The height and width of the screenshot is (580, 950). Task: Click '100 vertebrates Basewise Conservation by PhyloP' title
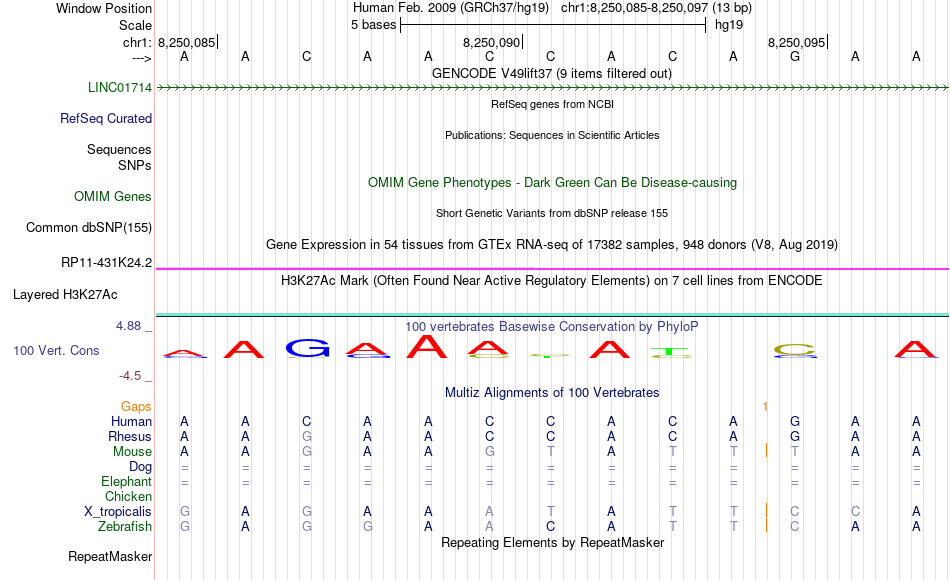552,327
